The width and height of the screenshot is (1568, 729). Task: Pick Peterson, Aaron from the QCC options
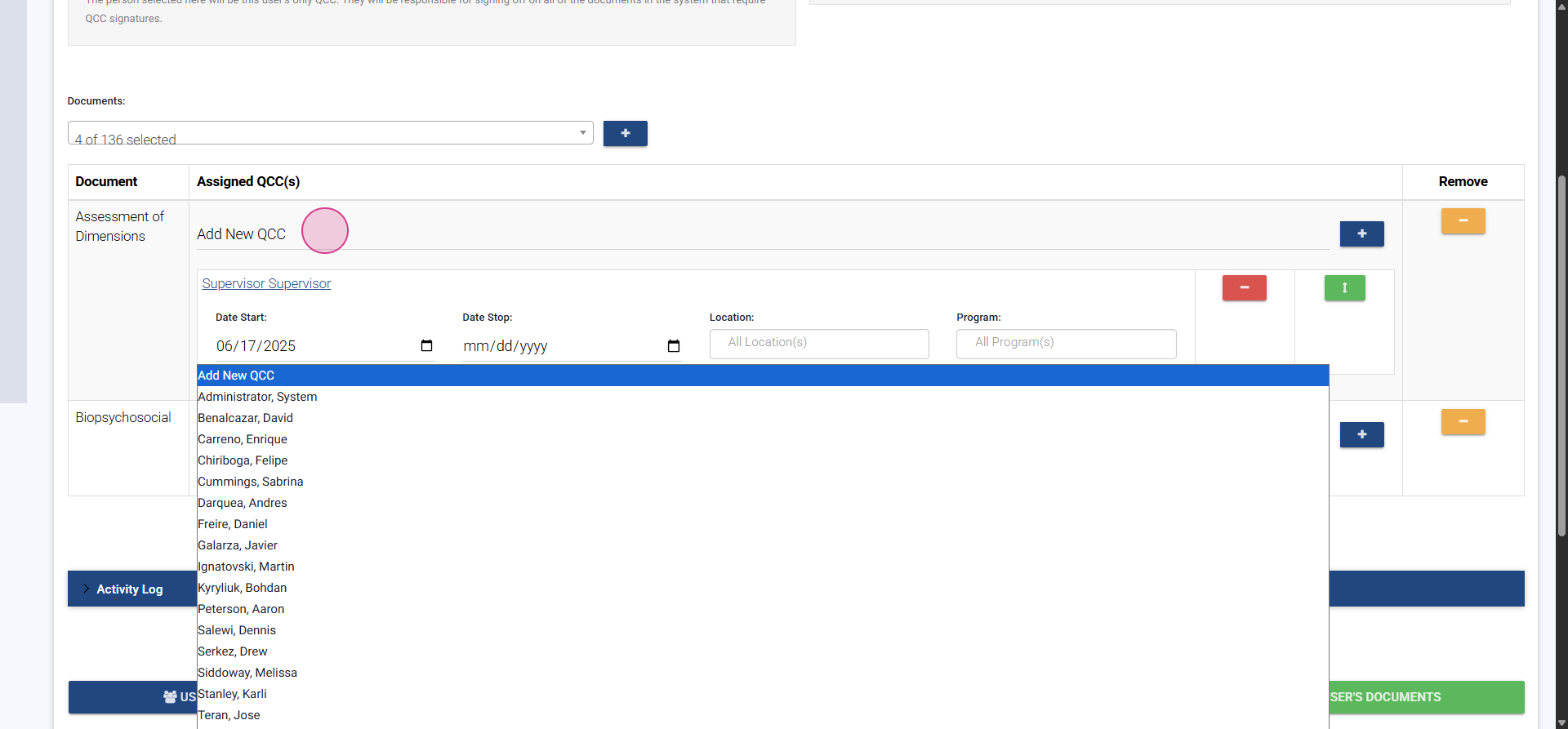pyautogui.click(x=241, y=609)
